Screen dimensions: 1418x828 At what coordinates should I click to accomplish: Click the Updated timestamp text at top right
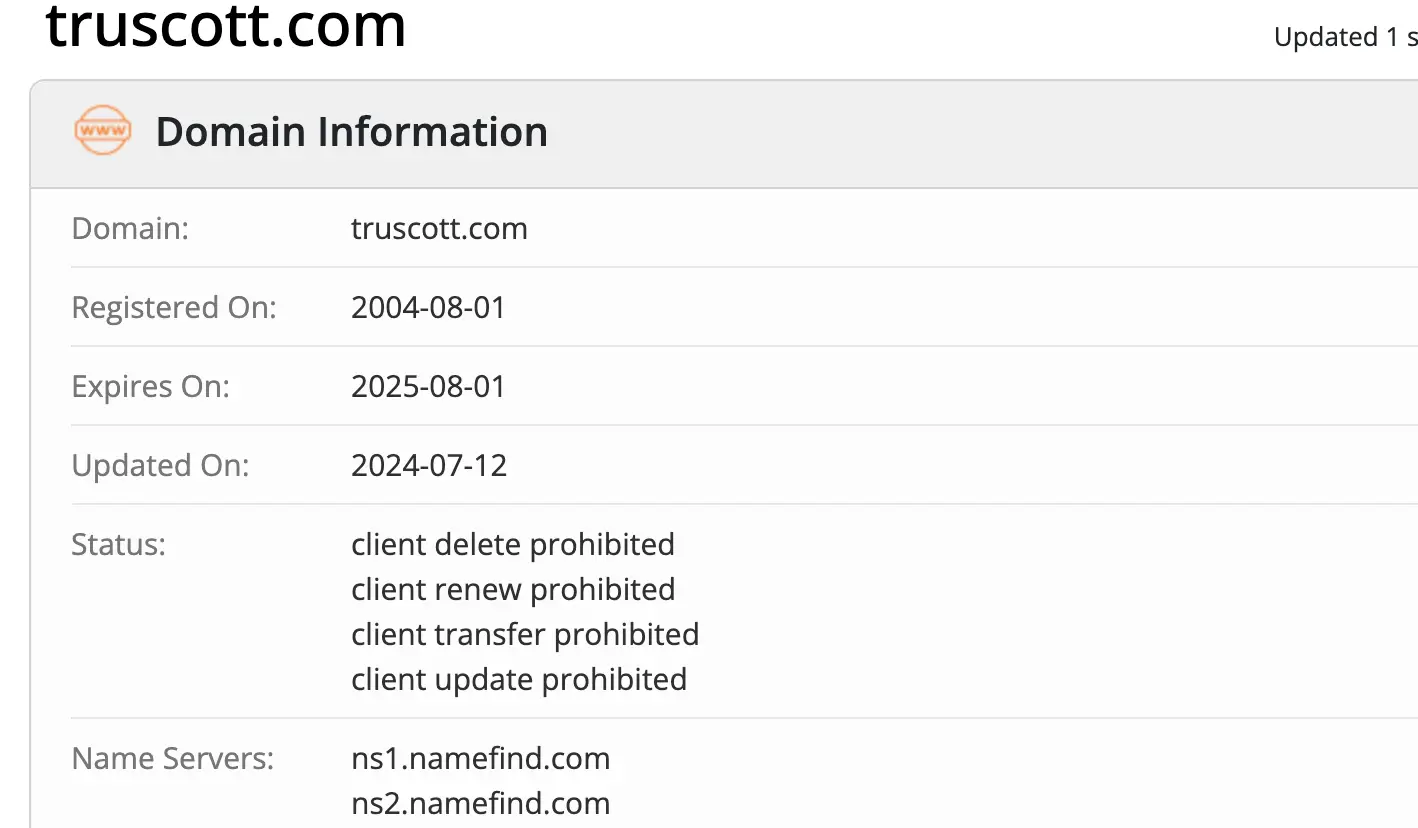1344,37
